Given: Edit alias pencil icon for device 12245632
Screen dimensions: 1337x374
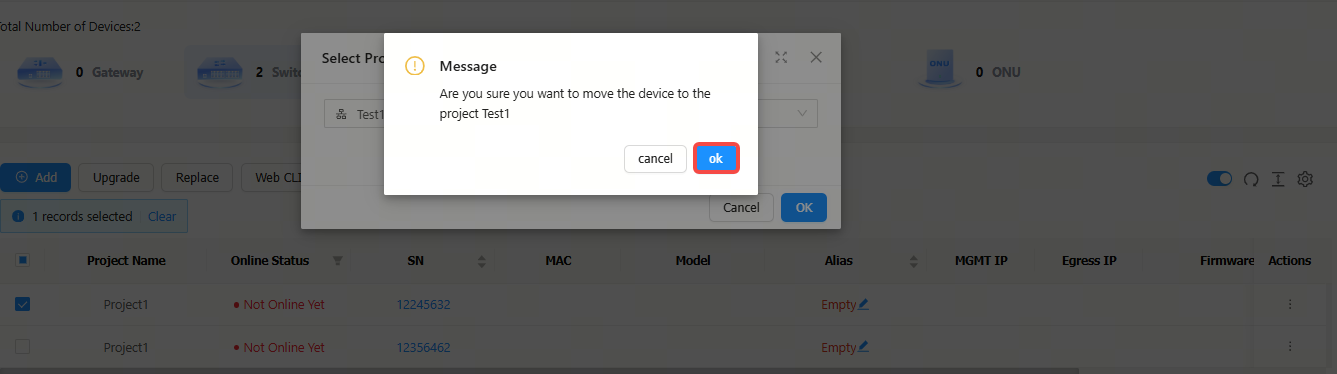Looking at the screenshot, I should click(x=863, y=304).
